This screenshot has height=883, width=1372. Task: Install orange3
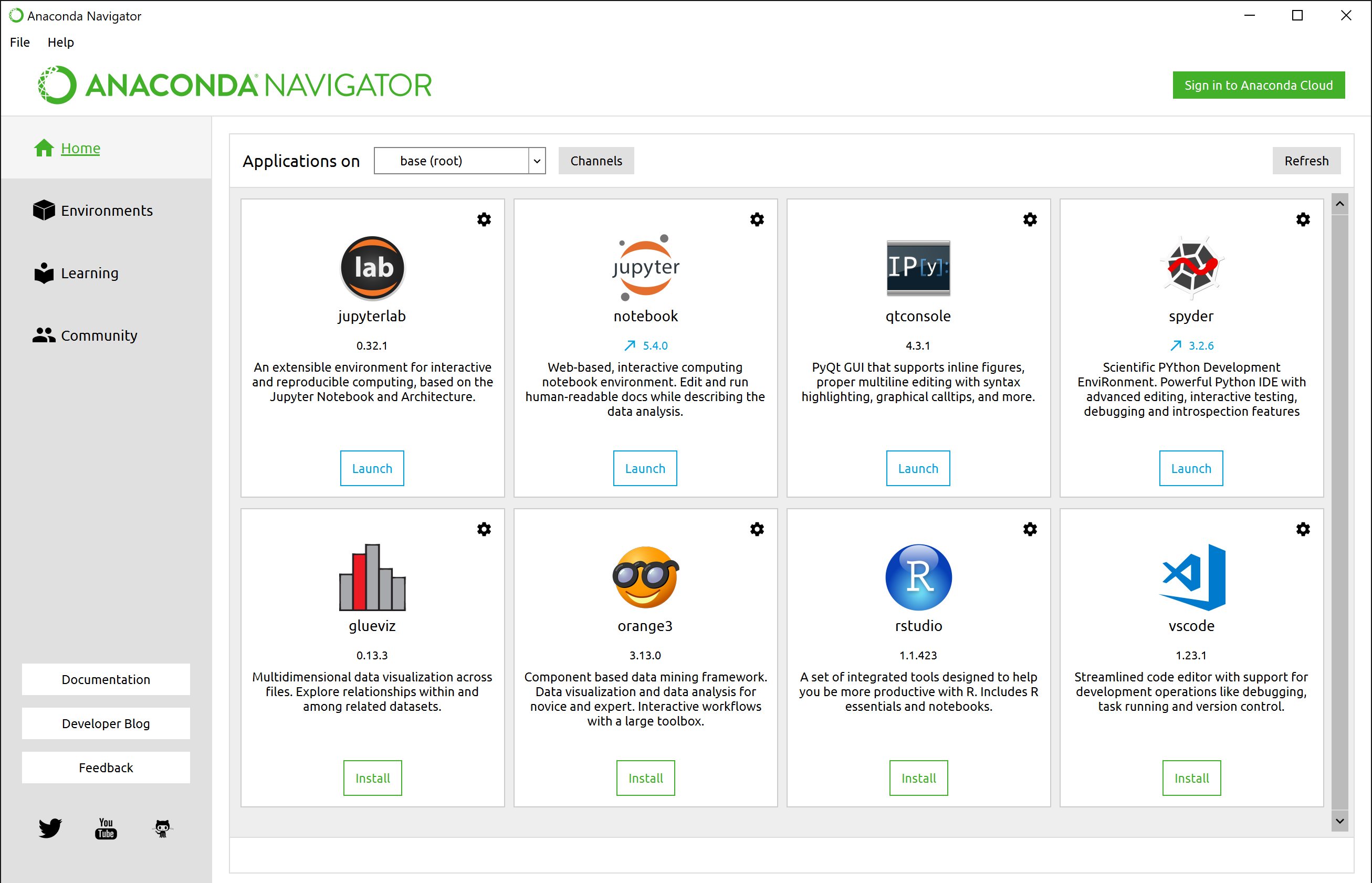(646, 778)
